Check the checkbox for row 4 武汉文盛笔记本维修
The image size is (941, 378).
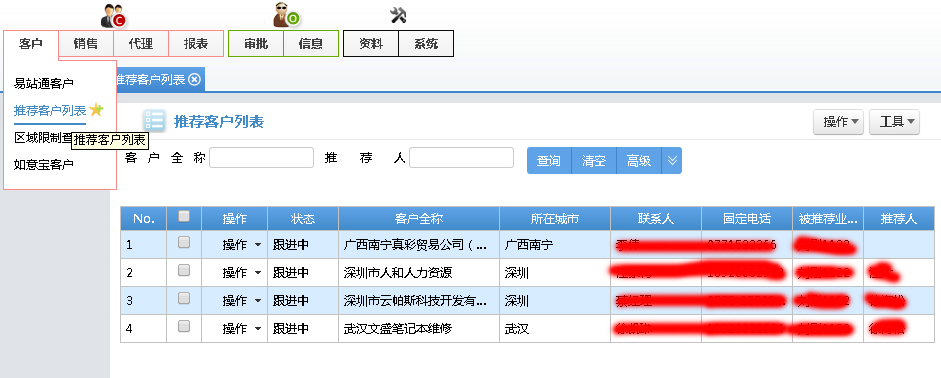coord(184,326)
